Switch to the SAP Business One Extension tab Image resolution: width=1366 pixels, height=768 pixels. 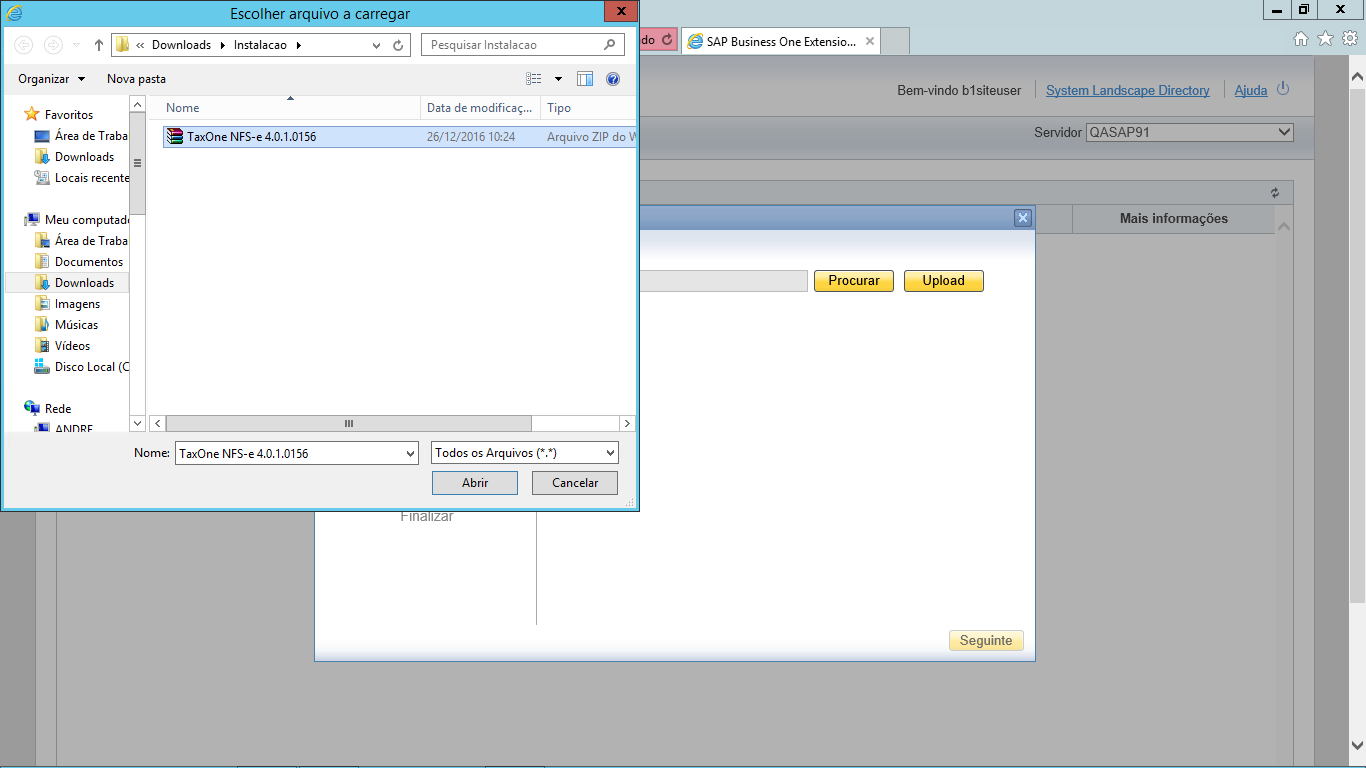pyautogui.click(x=781, y=42)
